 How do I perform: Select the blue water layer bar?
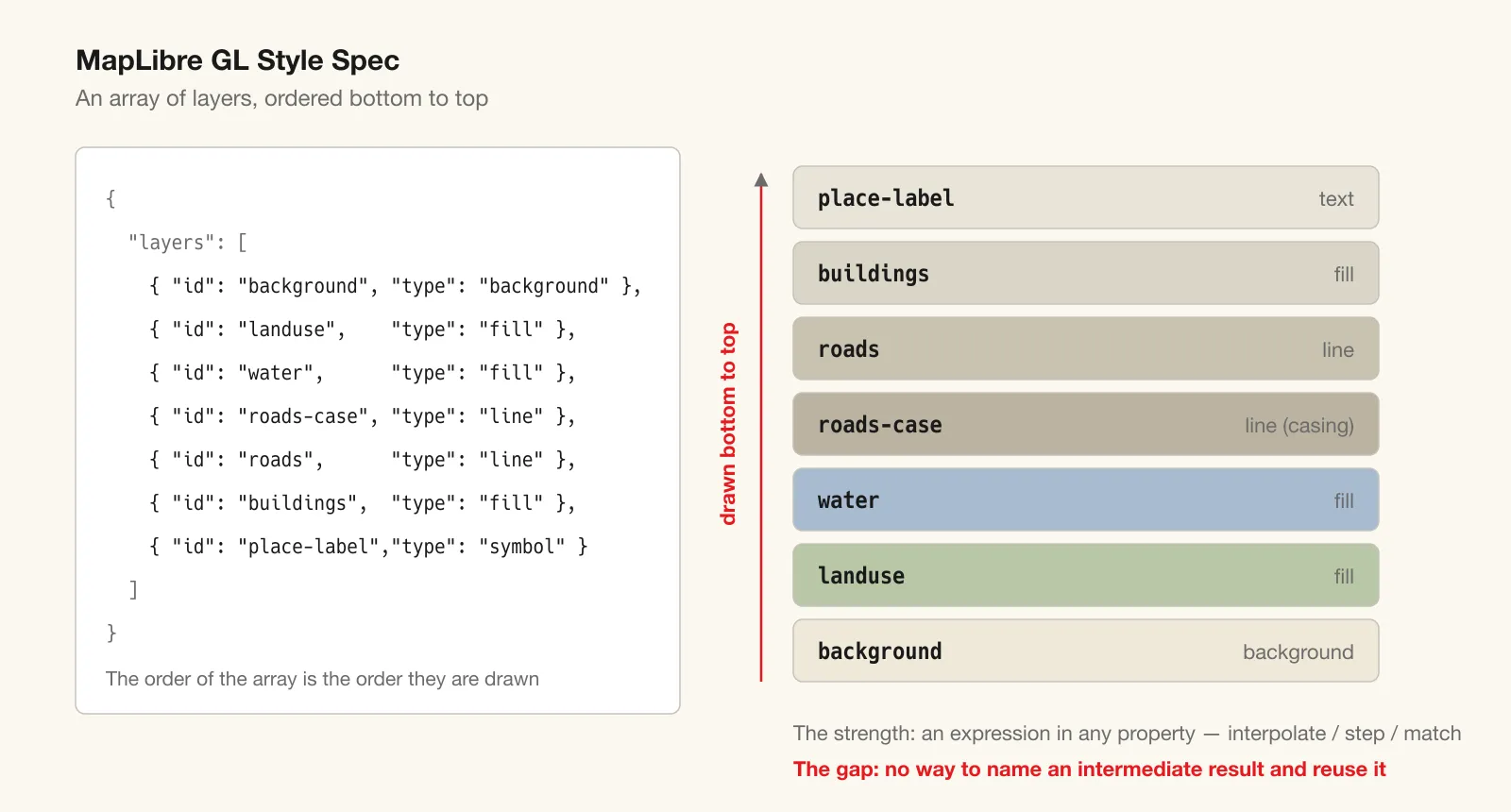(x=1086, y=499)
